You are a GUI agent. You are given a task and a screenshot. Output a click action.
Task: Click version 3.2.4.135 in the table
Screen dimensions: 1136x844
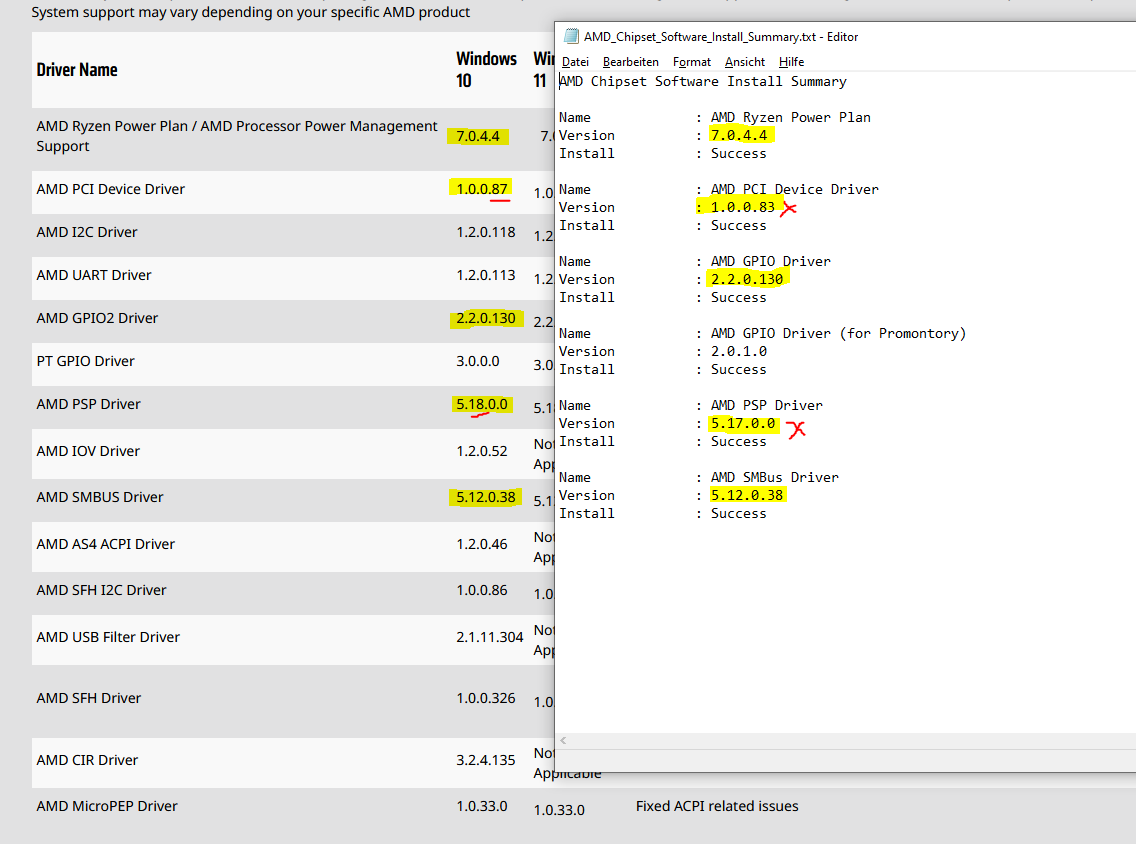click(x=485, y=760)
